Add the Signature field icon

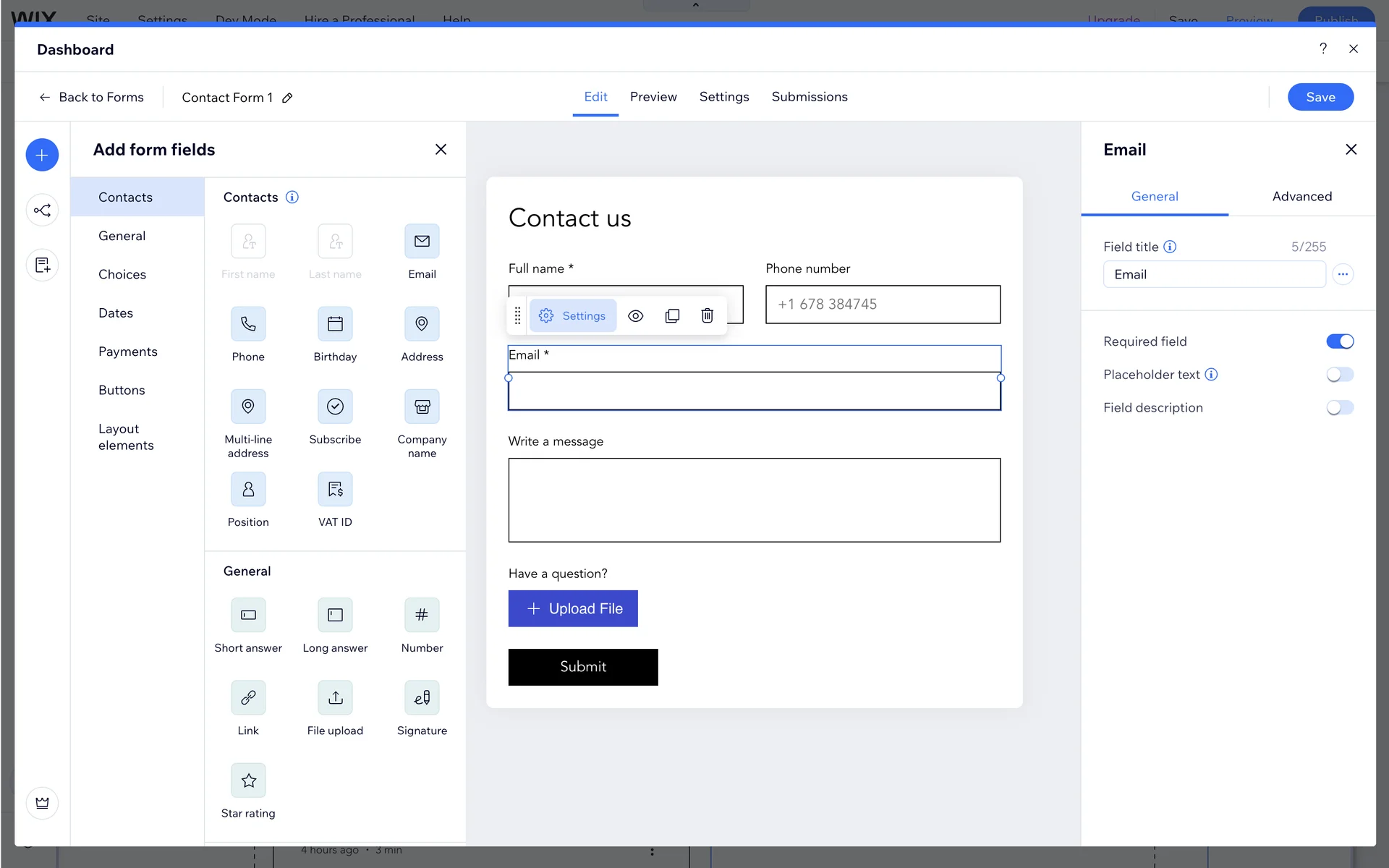[422, 698]
